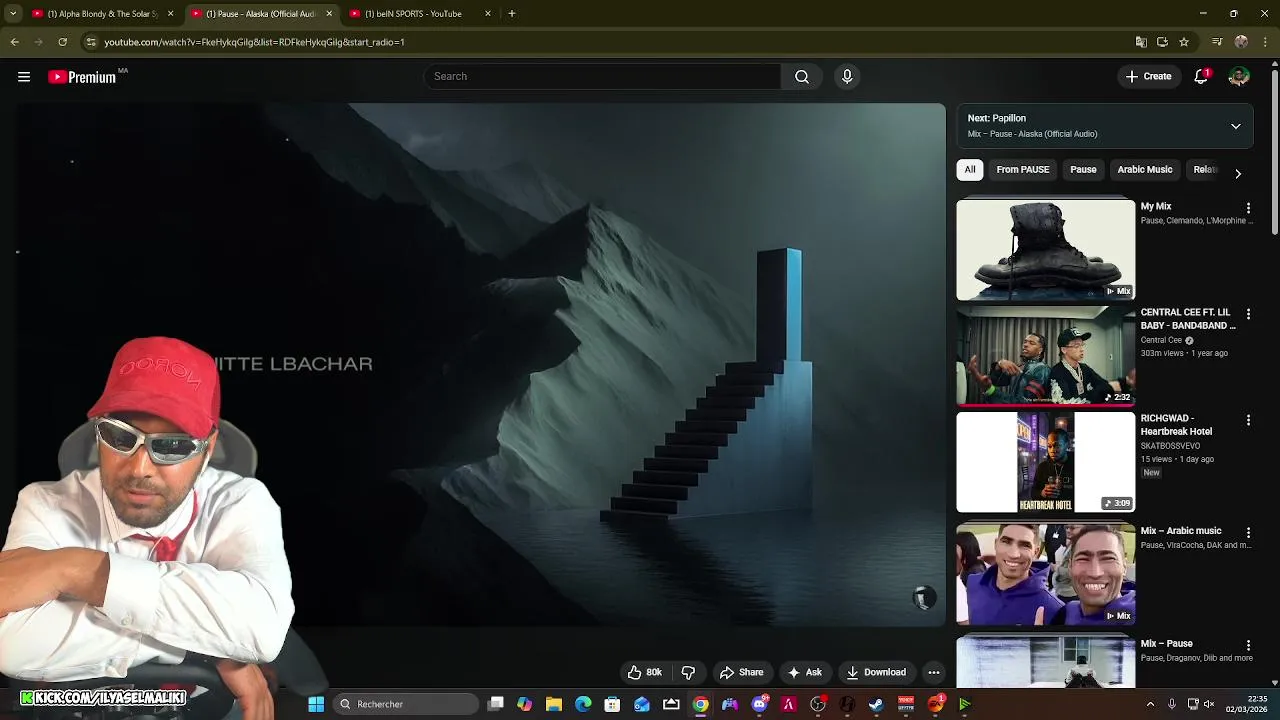
Task: Show more filter chips with the arrow
Action: pos(1238,174)
